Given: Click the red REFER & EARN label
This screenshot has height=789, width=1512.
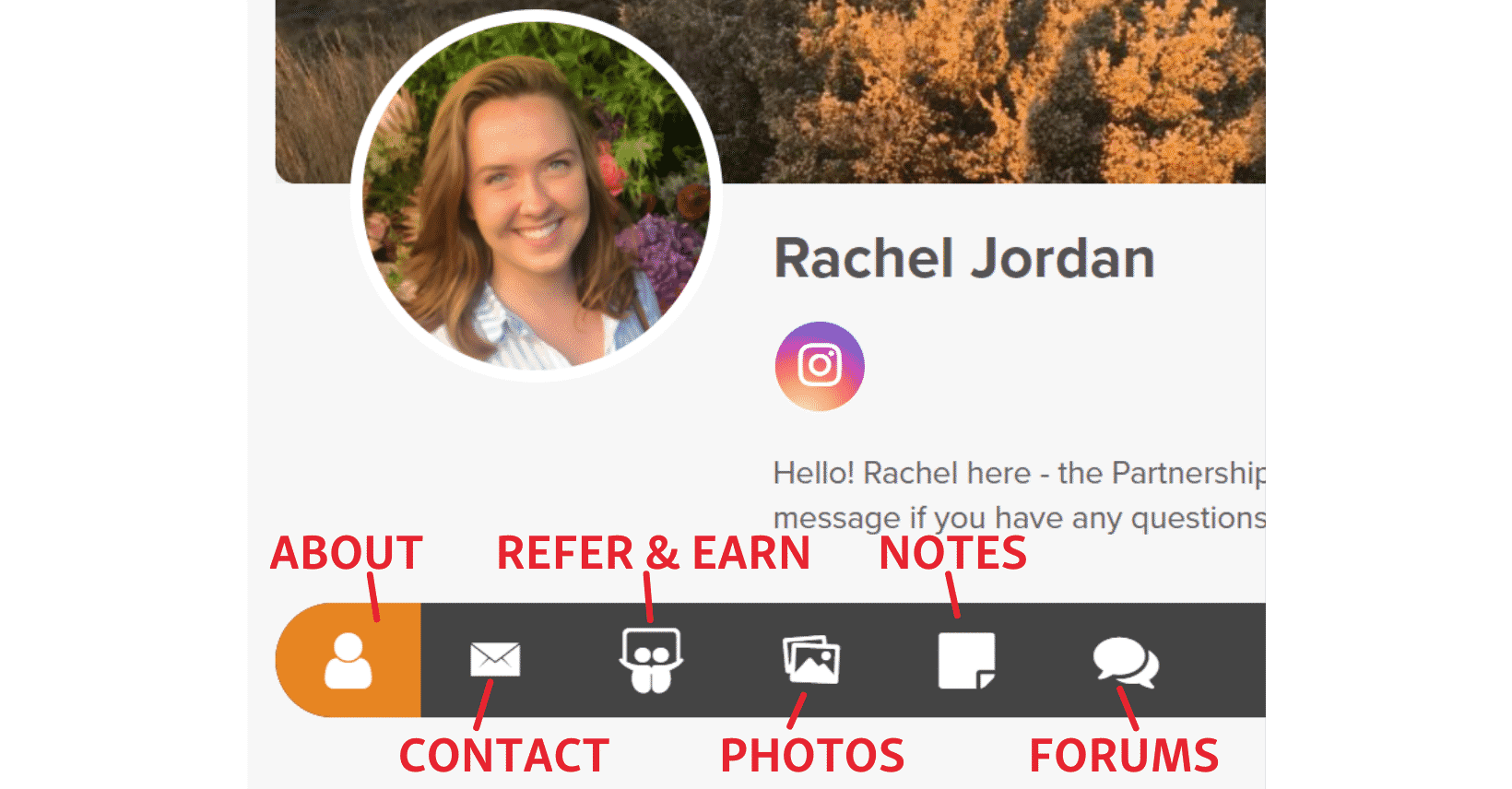Looking at the screenshot, I should [x=654, y=553].
